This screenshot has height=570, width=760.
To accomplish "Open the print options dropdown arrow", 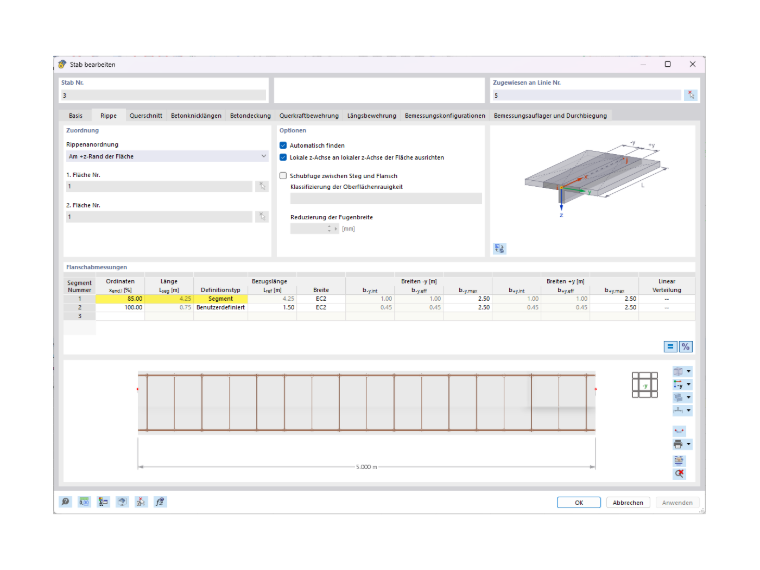I will coord(689,444).
